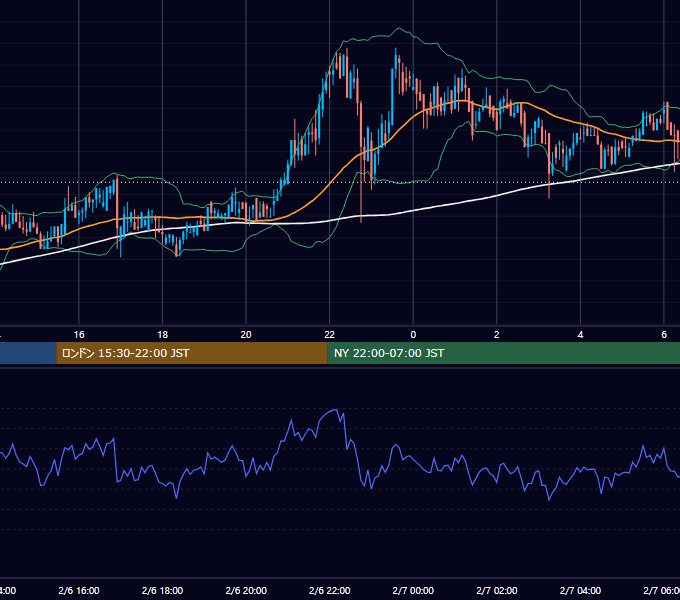Click the London 15:30-22:00 JST session bar
Image resolution: width=680 pixels, height=600 pixels.
click(x=192, y=353)
